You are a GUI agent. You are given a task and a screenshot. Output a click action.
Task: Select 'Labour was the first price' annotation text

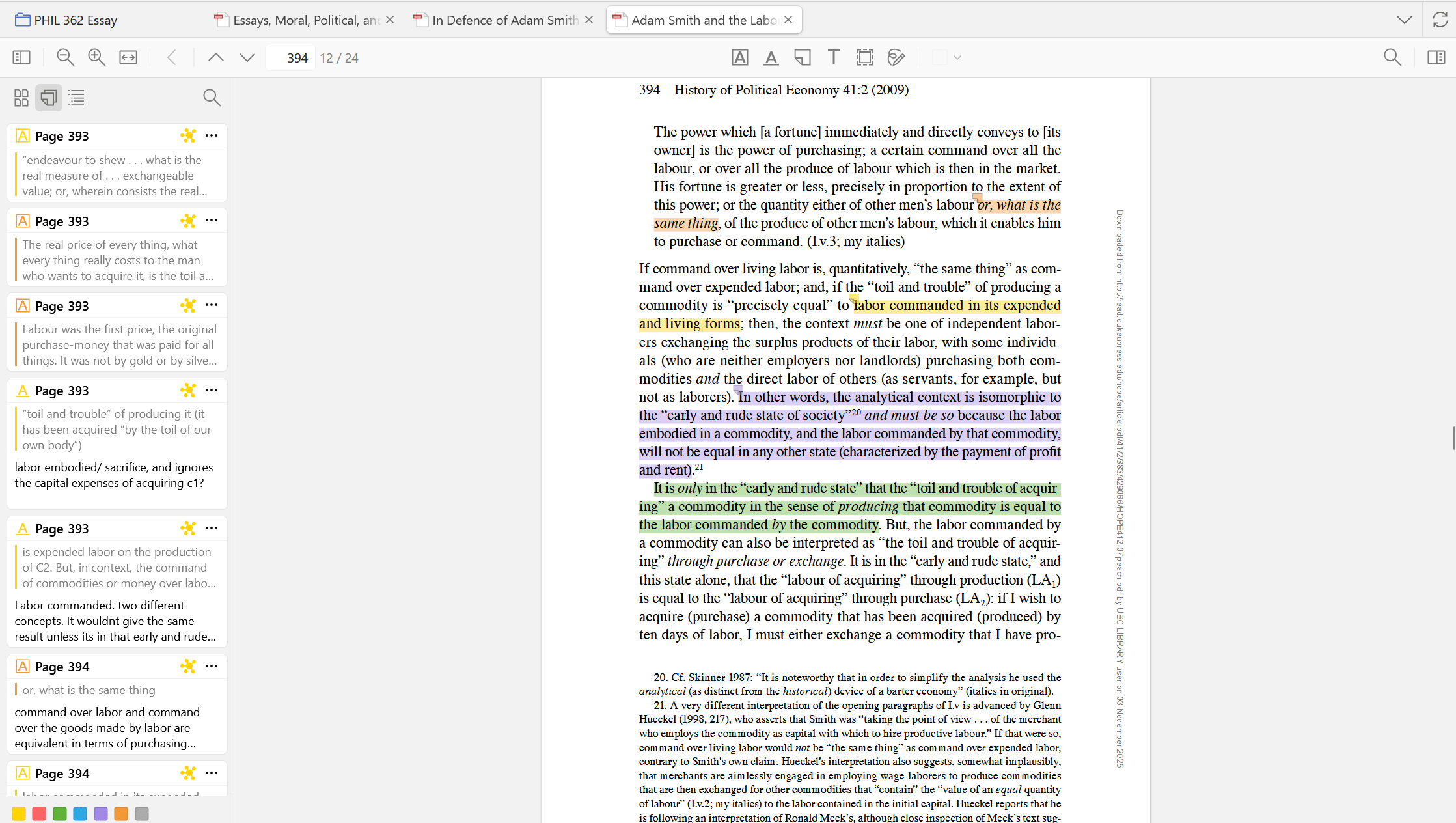(120, 345)
